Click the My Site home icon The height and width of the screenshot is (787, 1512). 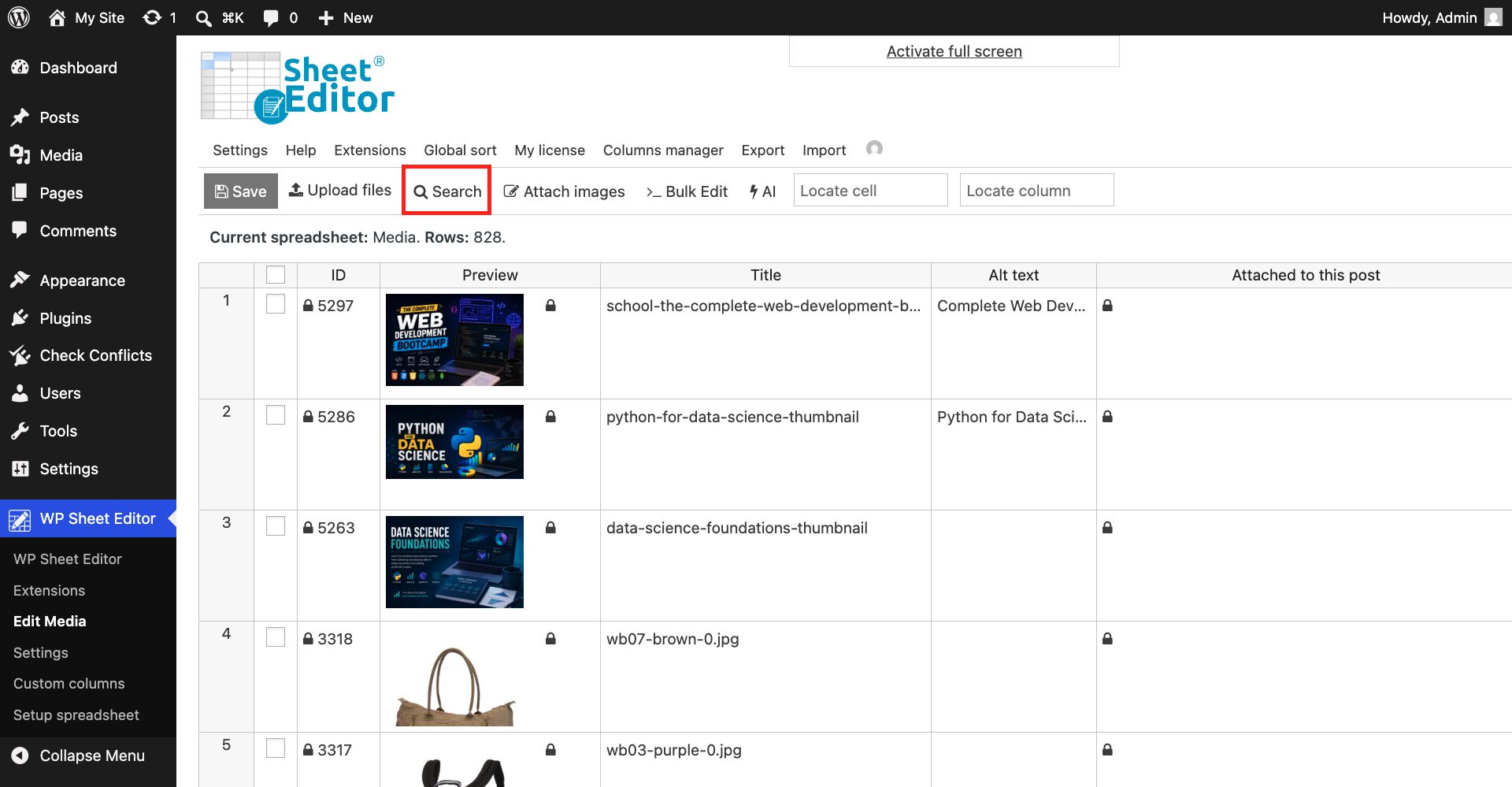(x=57, y=17)
